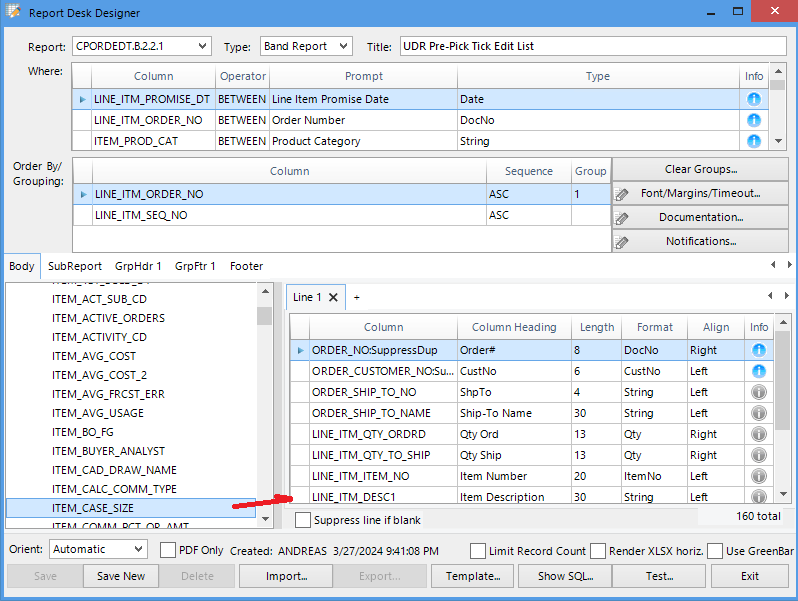Switch to the GrpHdr 1 tab
Screen dimensions: 798x601
click(138, 266)
